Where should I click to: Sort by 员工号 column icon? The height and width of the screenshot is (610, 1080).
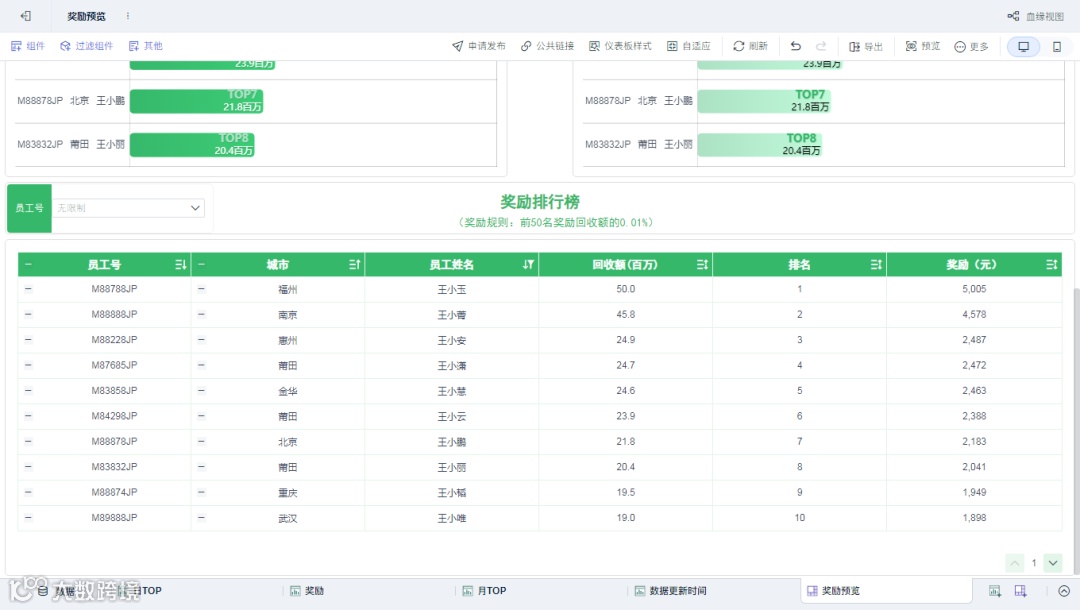point(180,264)
